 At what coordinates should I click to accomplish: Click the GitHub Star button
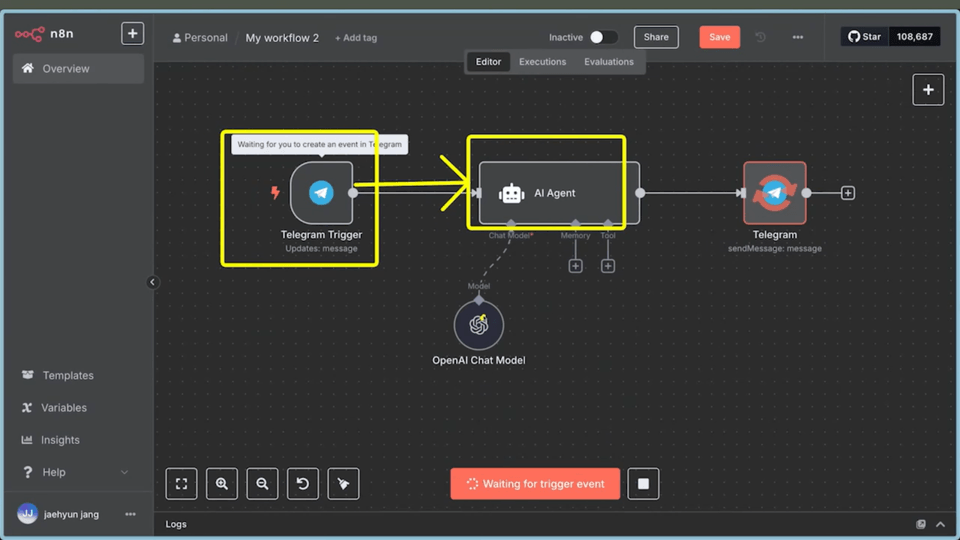(864, 37)
